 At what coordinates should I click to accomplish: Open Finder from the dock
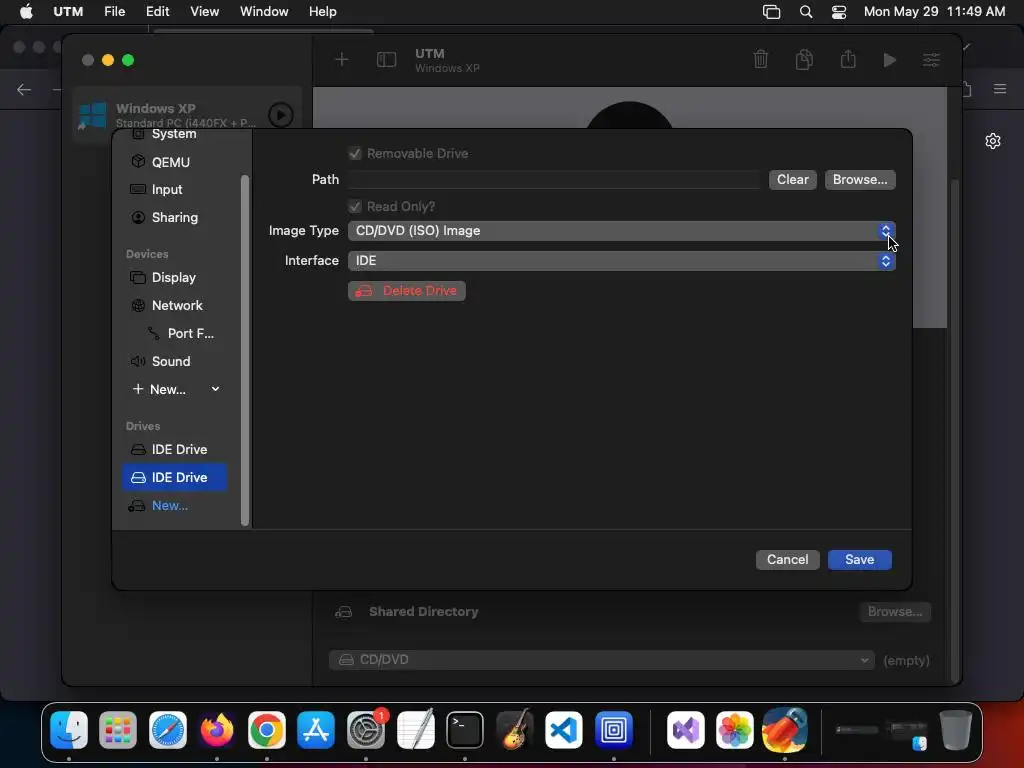[69, 729]
